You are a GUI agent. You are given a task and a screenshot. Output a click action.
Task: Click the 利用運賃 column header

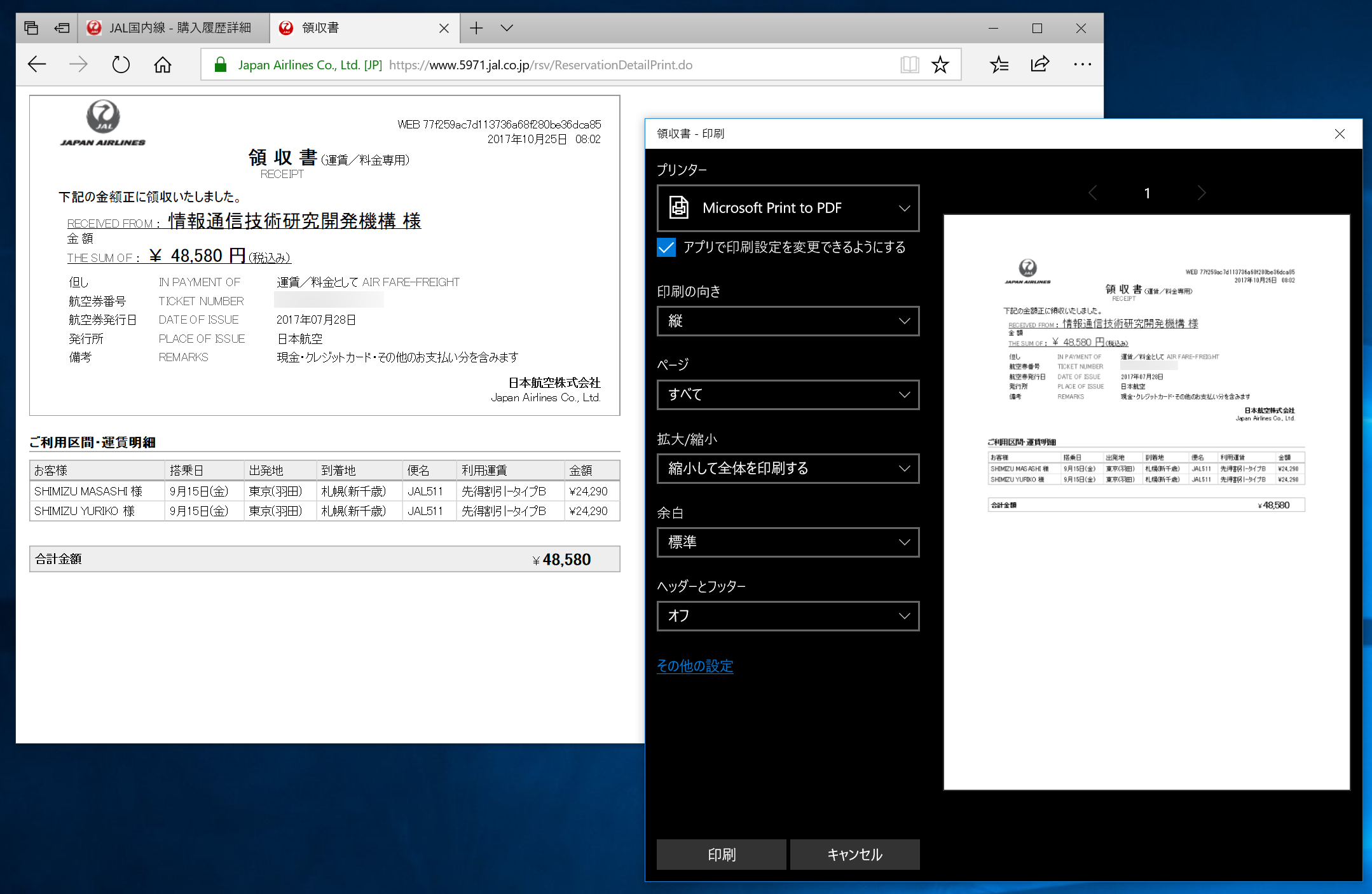[510, 471]
